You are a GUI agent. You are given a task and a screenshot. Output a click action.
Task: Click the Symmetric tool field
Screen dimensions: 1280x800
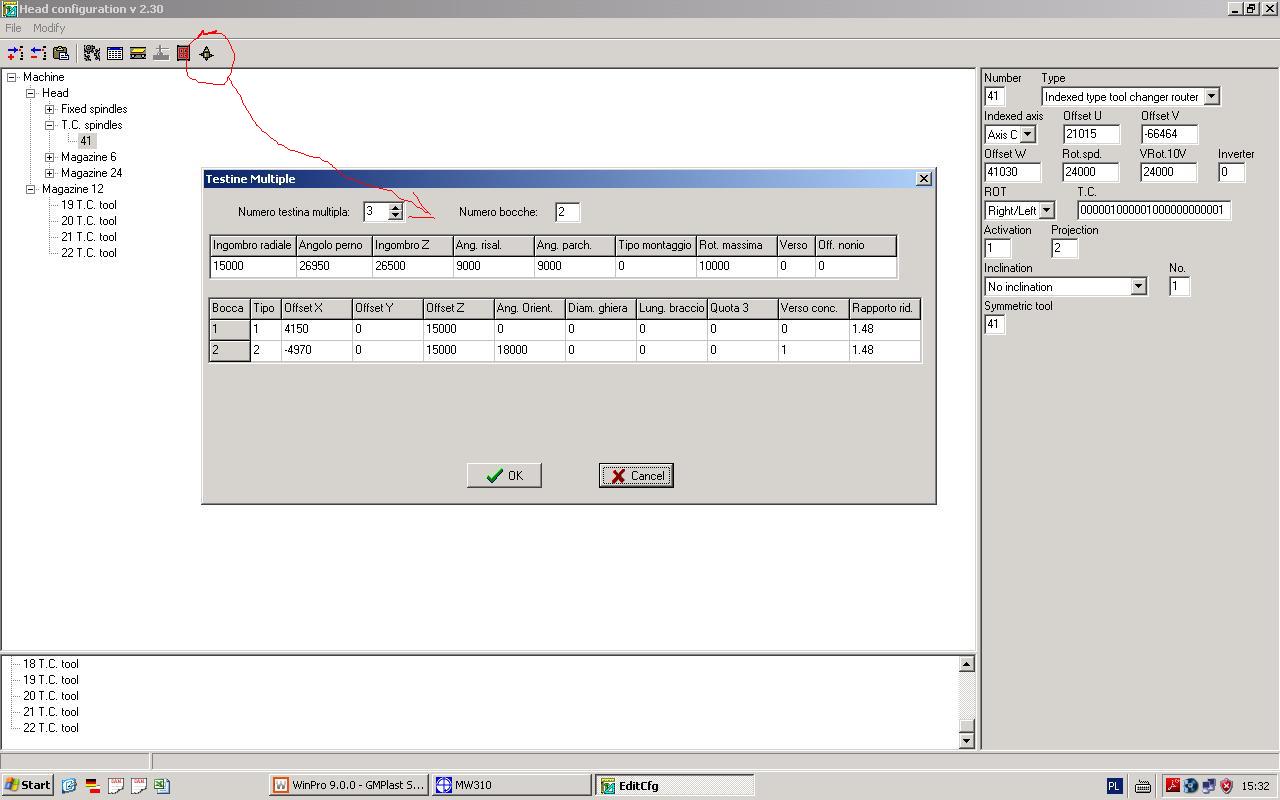pos(994,324)
